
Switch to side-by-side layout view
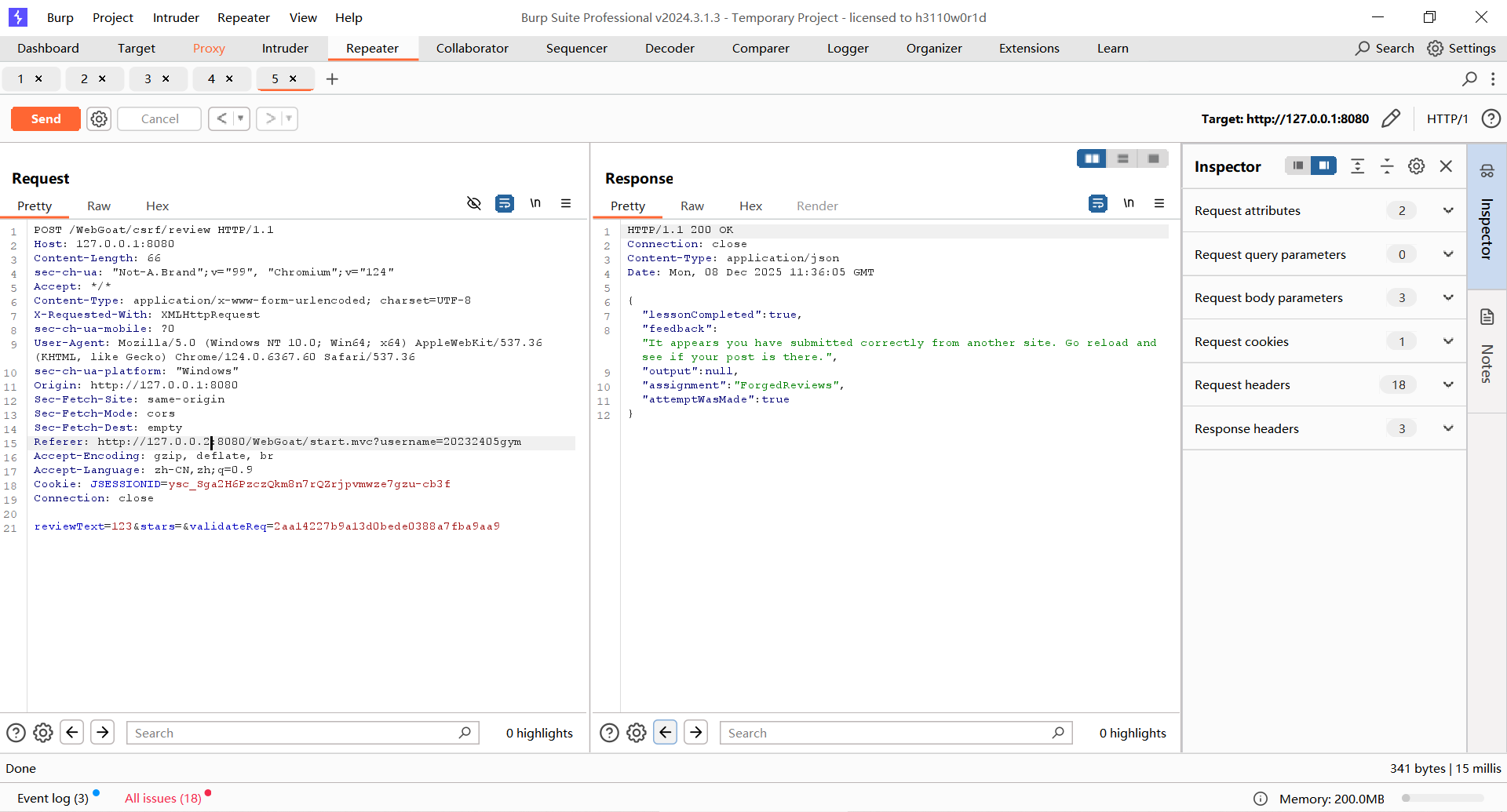[x=1092, y=158]
